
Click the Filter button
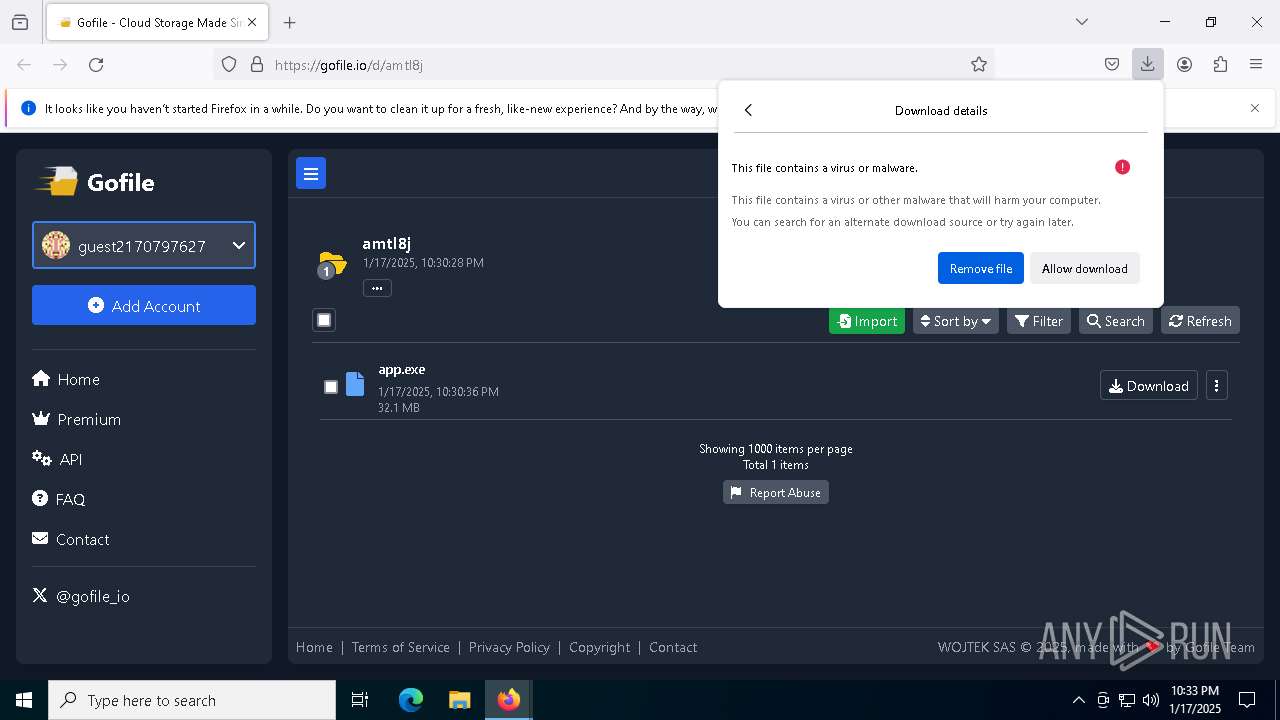tap(1039, 321)
